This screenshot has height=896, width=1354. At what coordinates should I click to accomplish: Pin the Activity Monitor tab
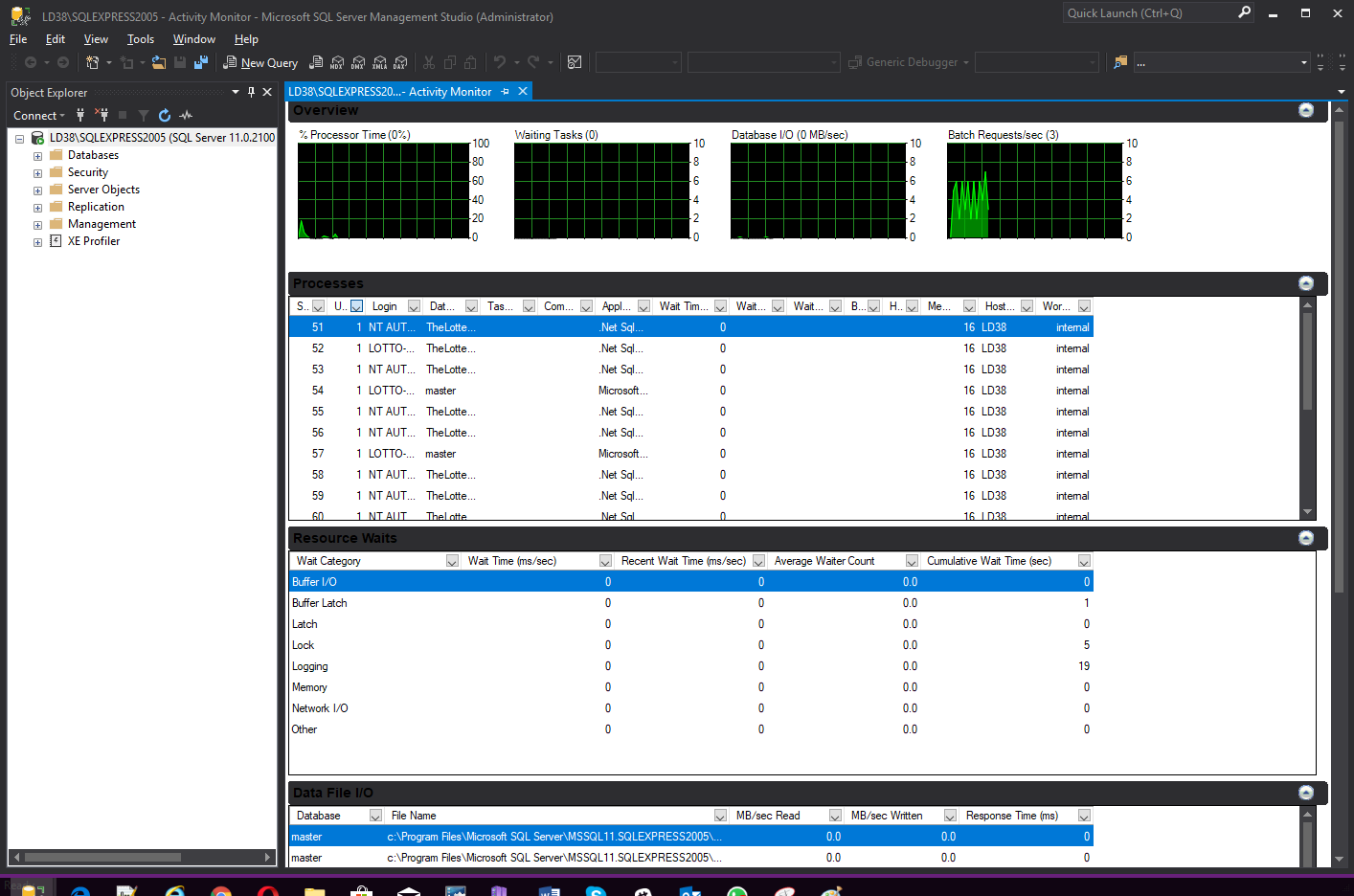click(506, 92)
